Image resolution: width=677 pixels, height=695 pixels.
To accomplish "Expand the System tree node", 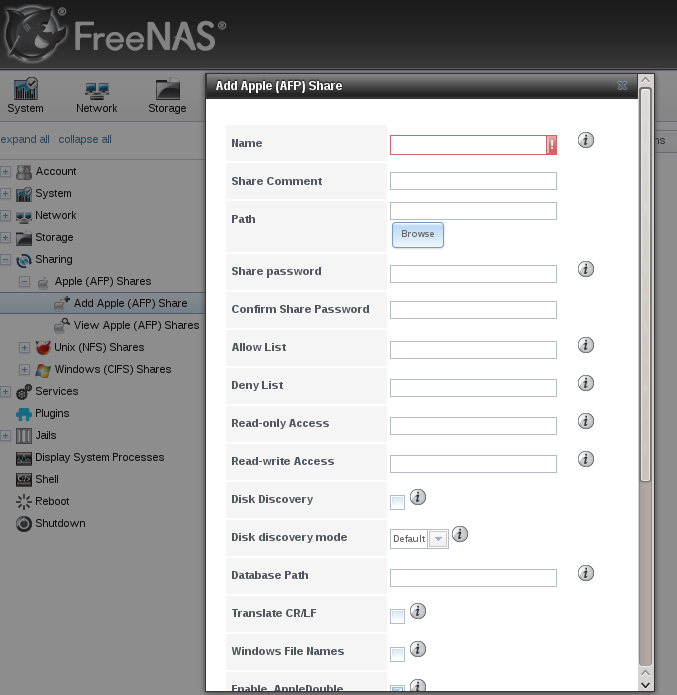I will (5, 194).
